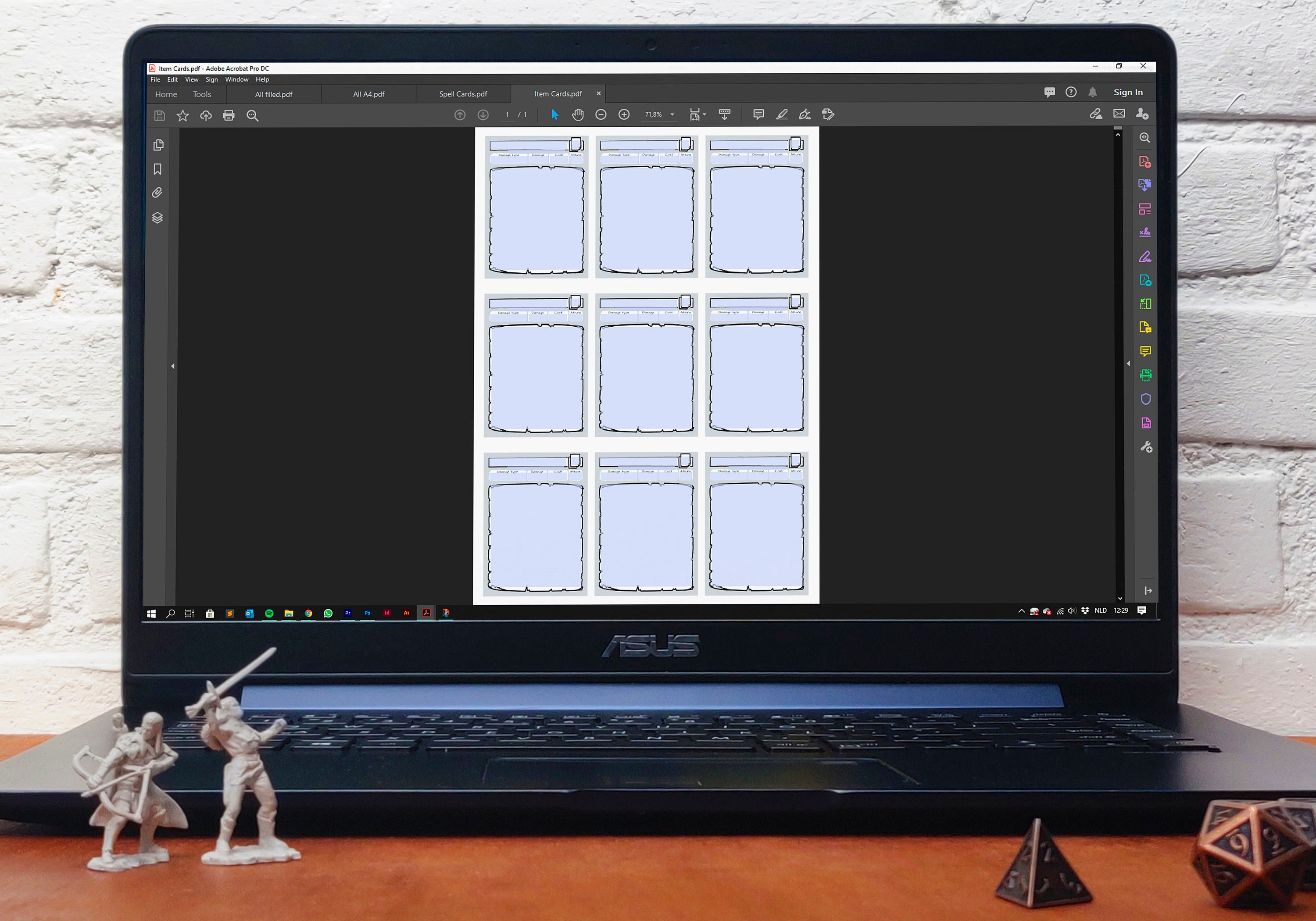Open the print dialog icon
The image size is (1316, 921).
229,115
